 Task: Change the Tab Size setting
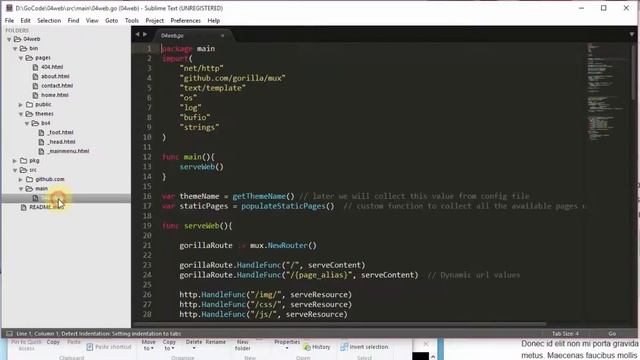(565, 334)
